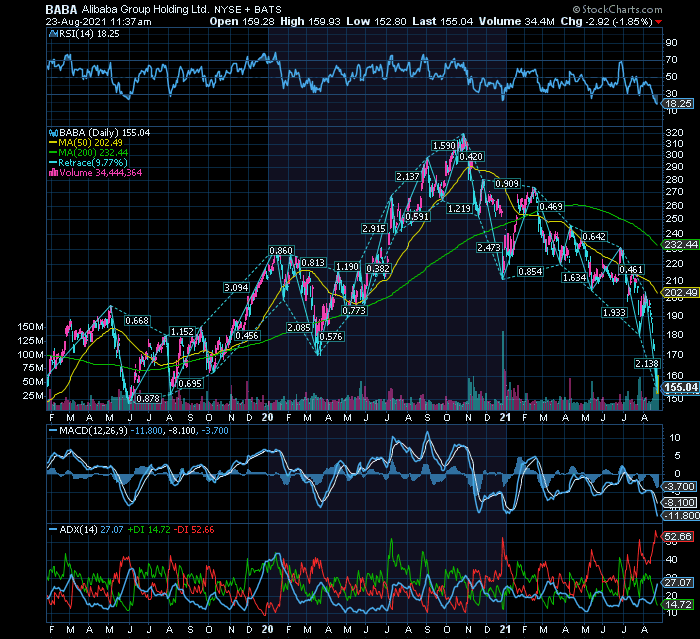Click the 0.854 retracement label
Viewport: 700px width, 639px height.
[530, 271]
